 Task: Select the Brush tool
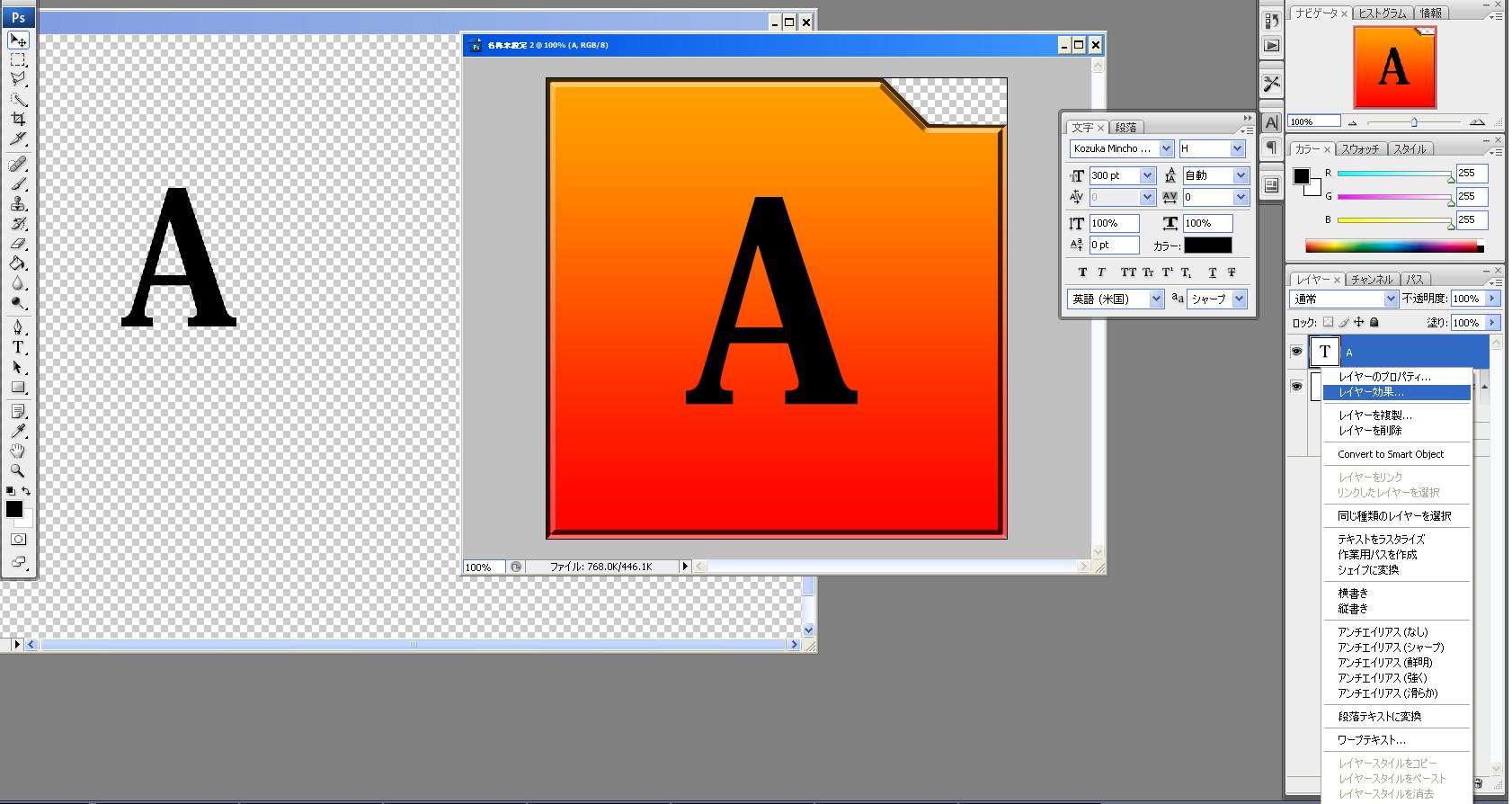tap(18, 184)
